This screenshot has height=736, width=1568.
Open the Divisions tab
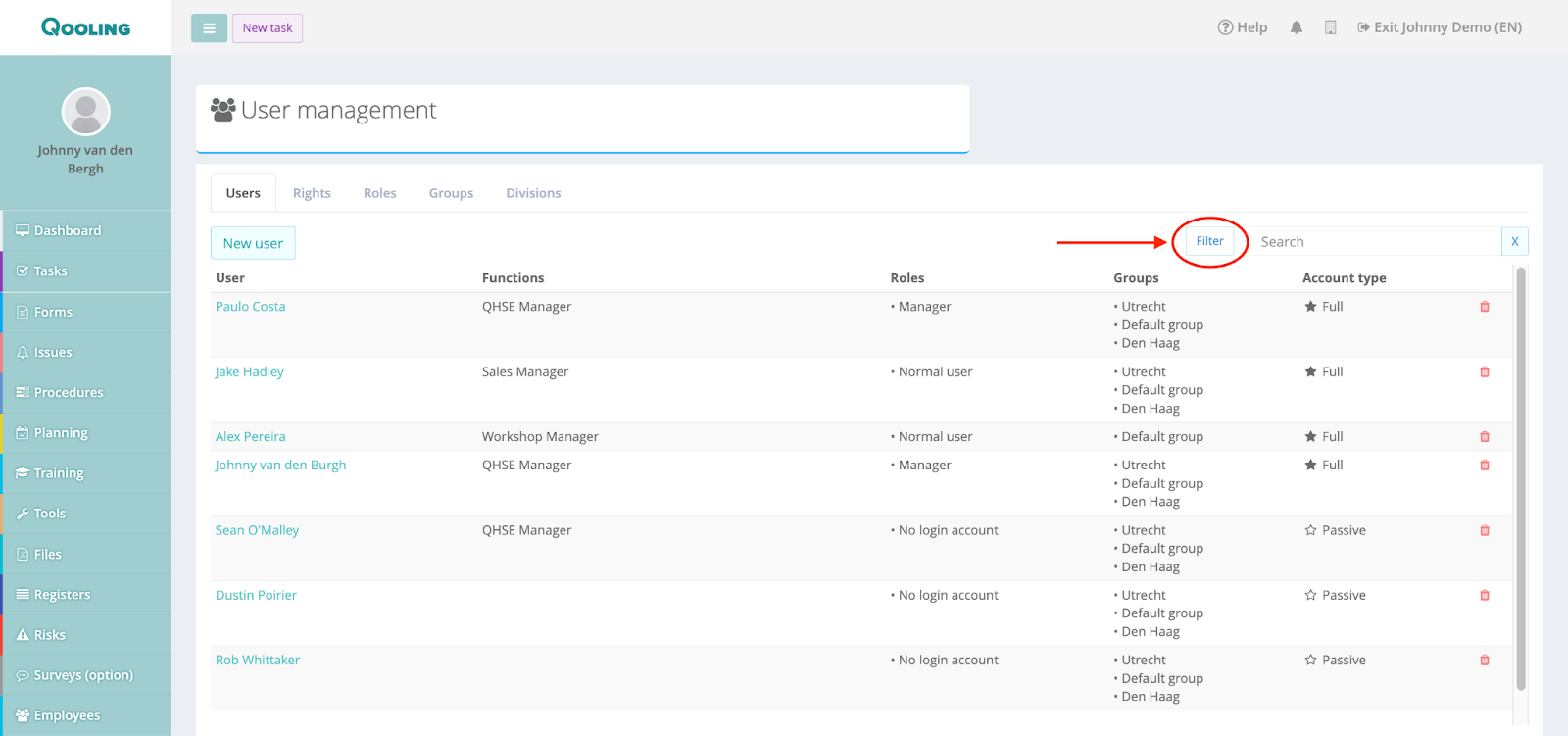533,193
